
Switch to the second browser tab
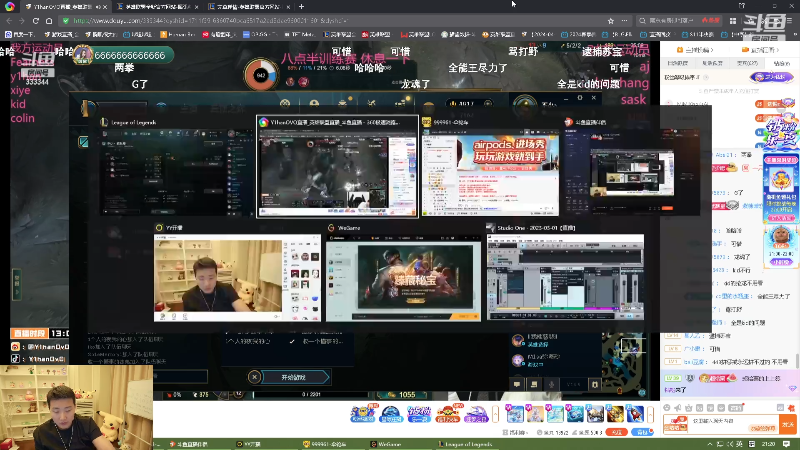[157, 7]
